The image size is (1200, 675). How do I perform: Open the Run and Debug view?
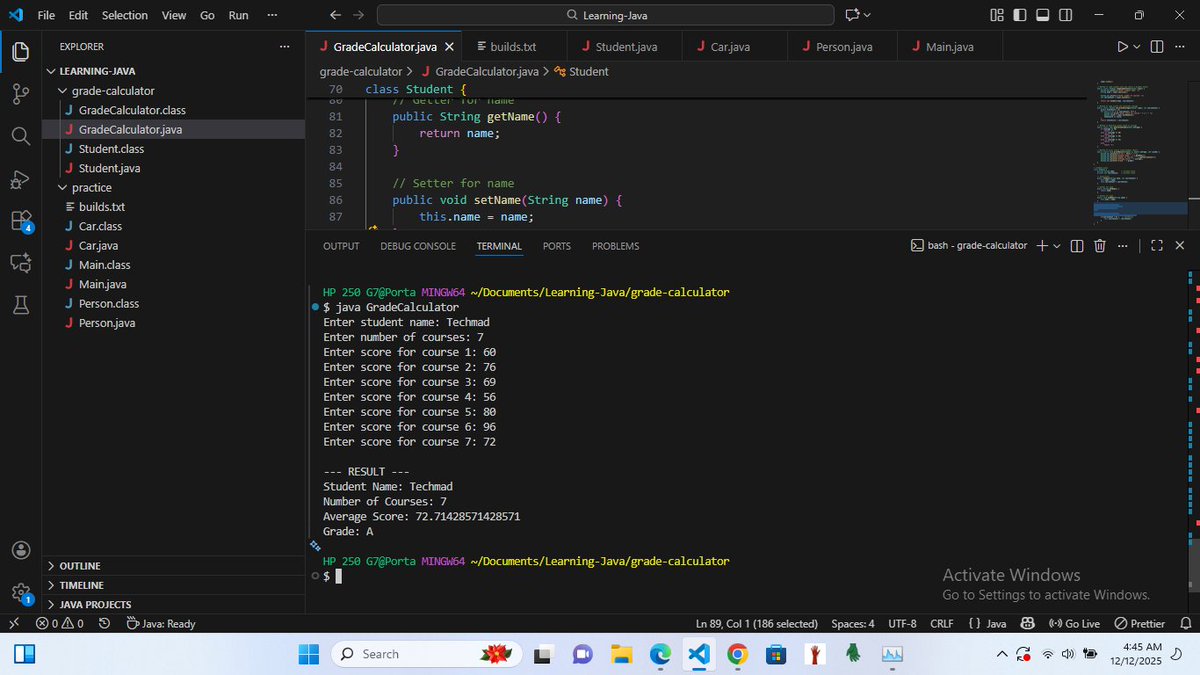pyautogui.click(x=20, y=179)
